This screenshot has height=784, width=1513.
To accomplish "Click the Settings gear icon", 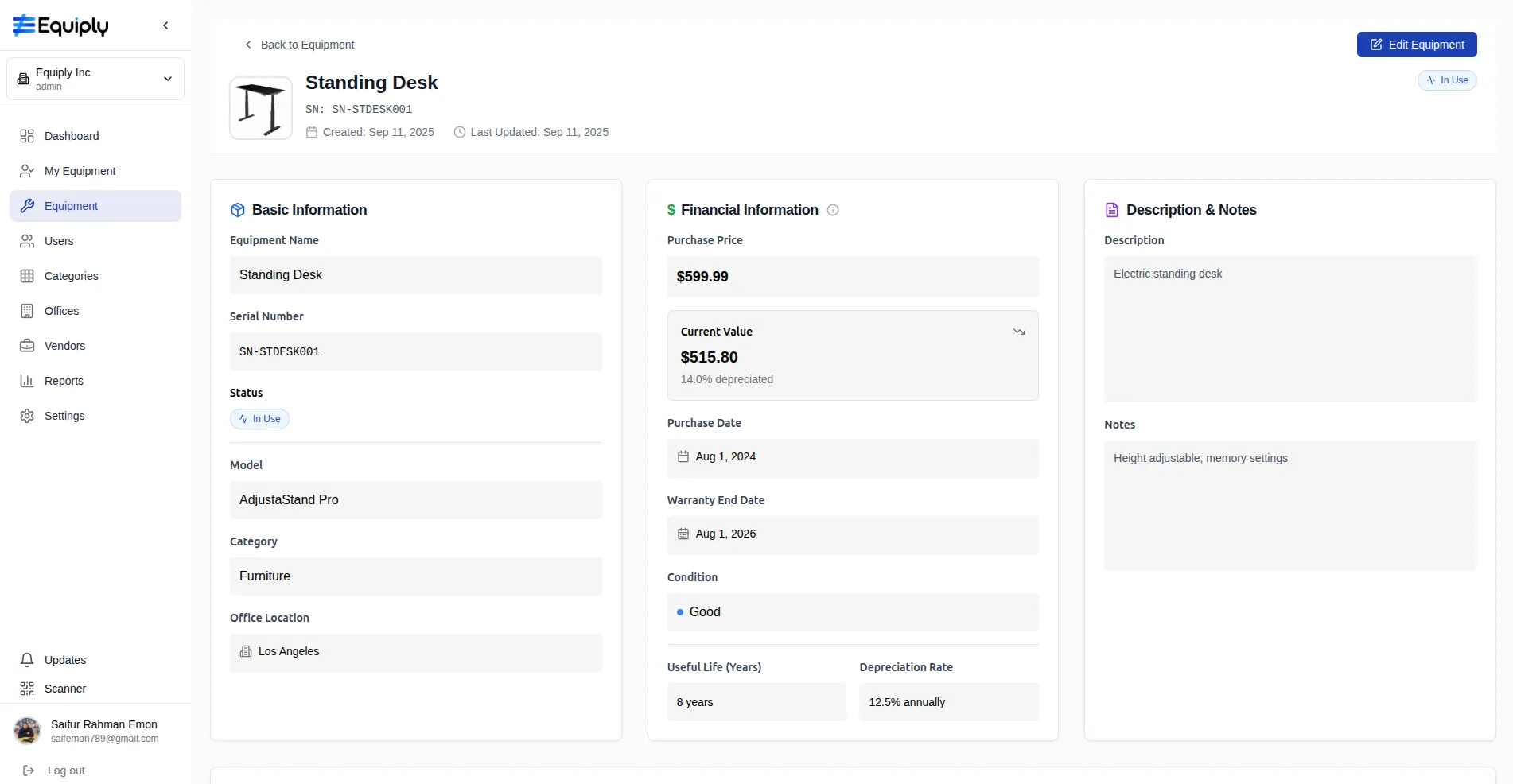I will 27,416.
